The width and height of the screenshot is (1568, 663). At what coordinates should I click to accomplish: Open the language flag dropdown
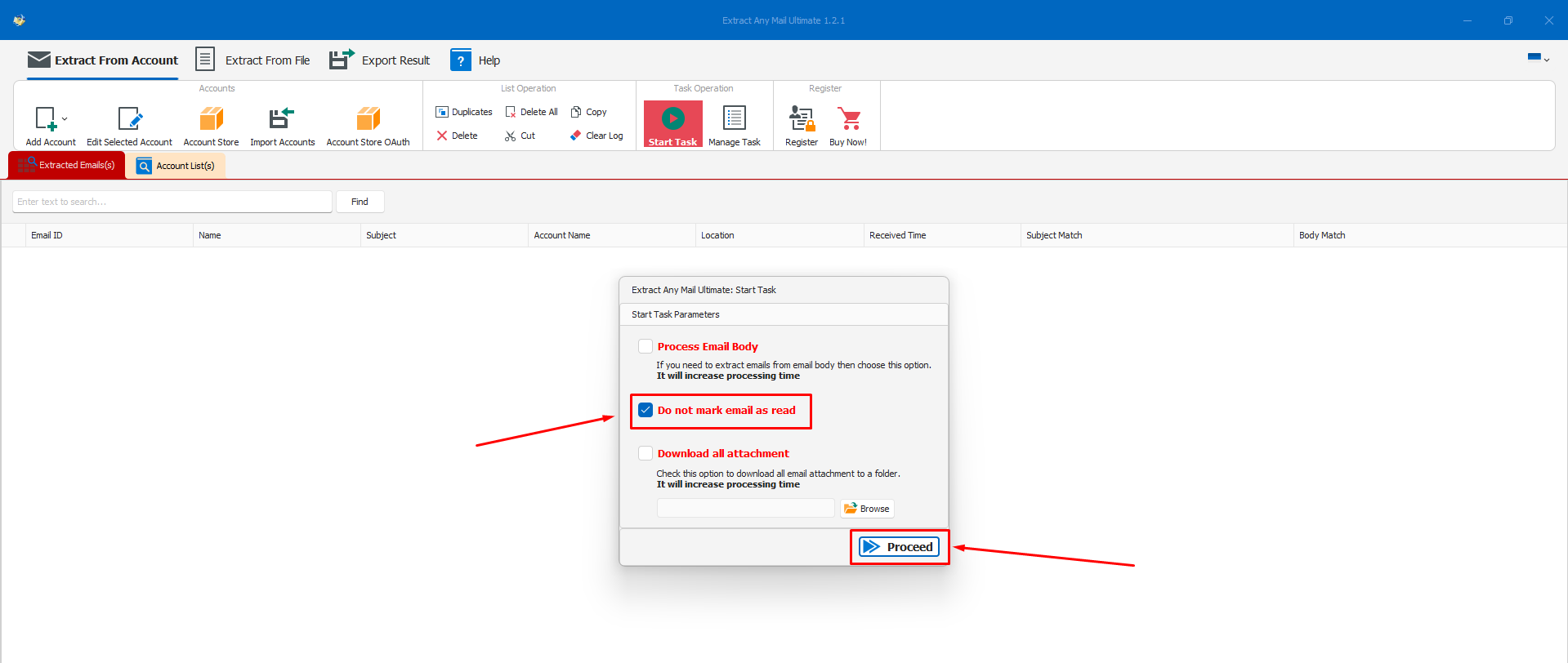(x=1539, y=58)
